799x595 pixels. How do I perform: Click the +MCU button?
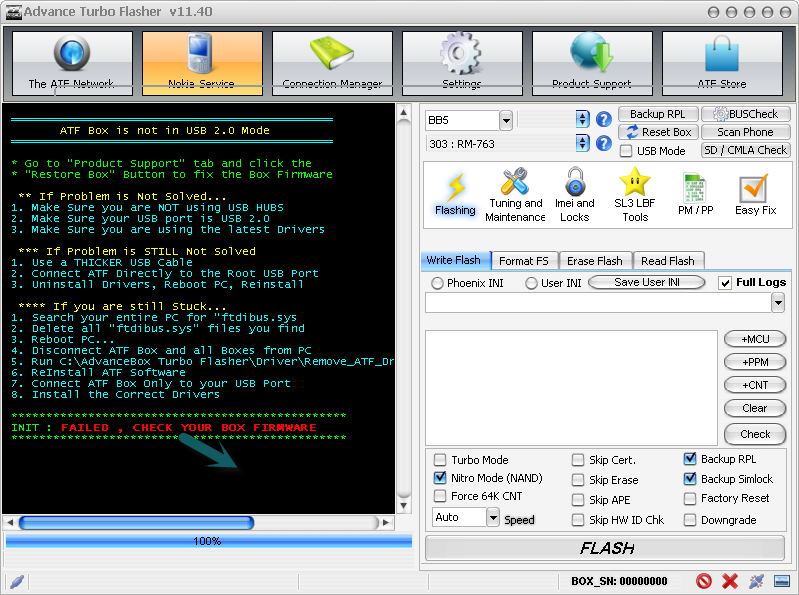(x=755, y=339)
